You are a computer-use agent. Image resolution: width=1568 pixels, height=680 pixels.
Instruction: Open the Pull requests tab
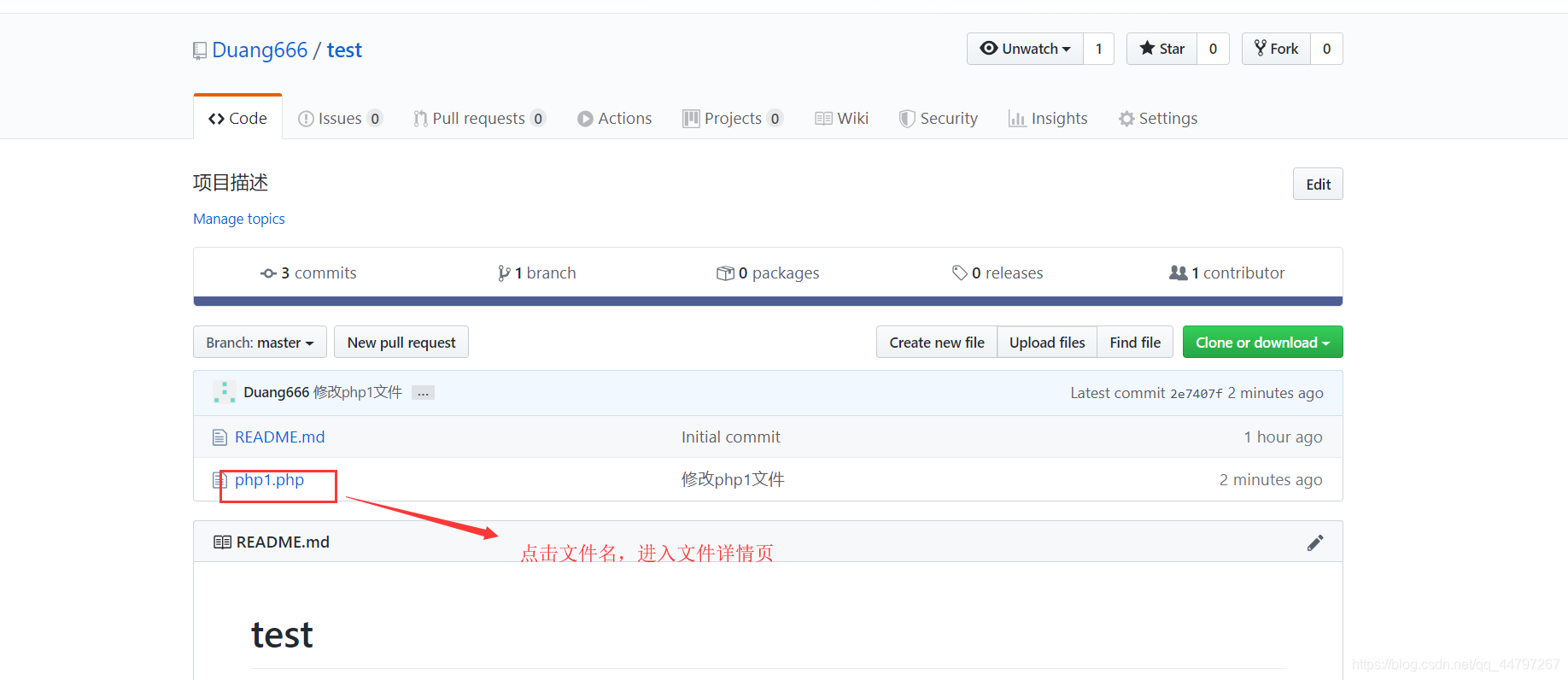(x=479, y=118)
